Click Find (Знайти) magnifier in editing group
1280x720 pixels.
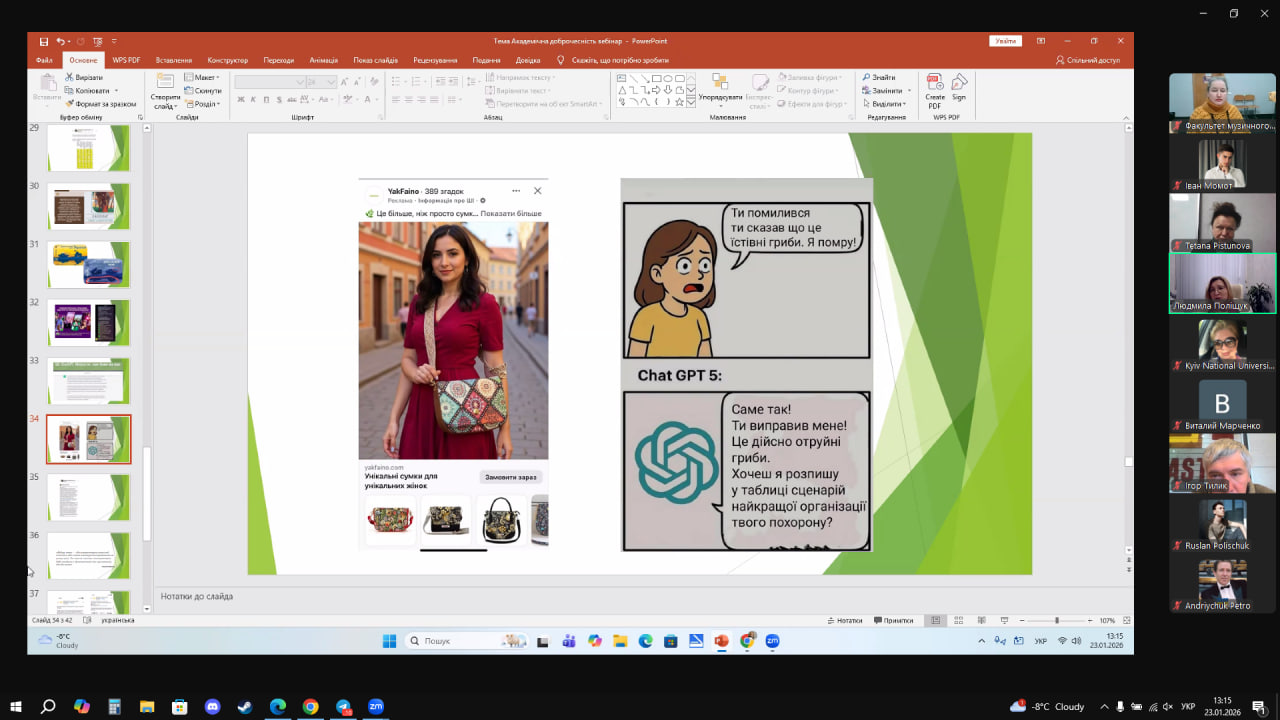866,77
